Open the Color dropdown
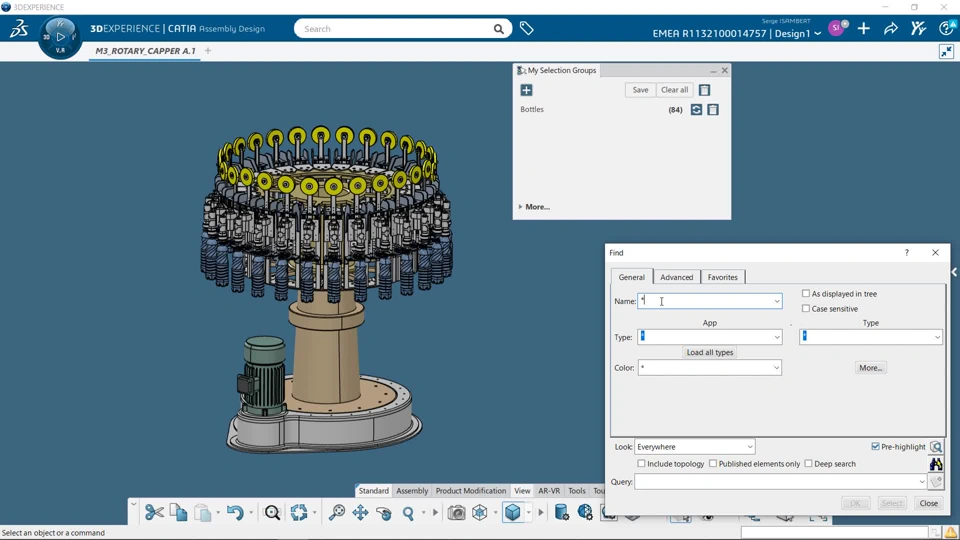Viewport: 960px width, 540px height. [776, 368]
